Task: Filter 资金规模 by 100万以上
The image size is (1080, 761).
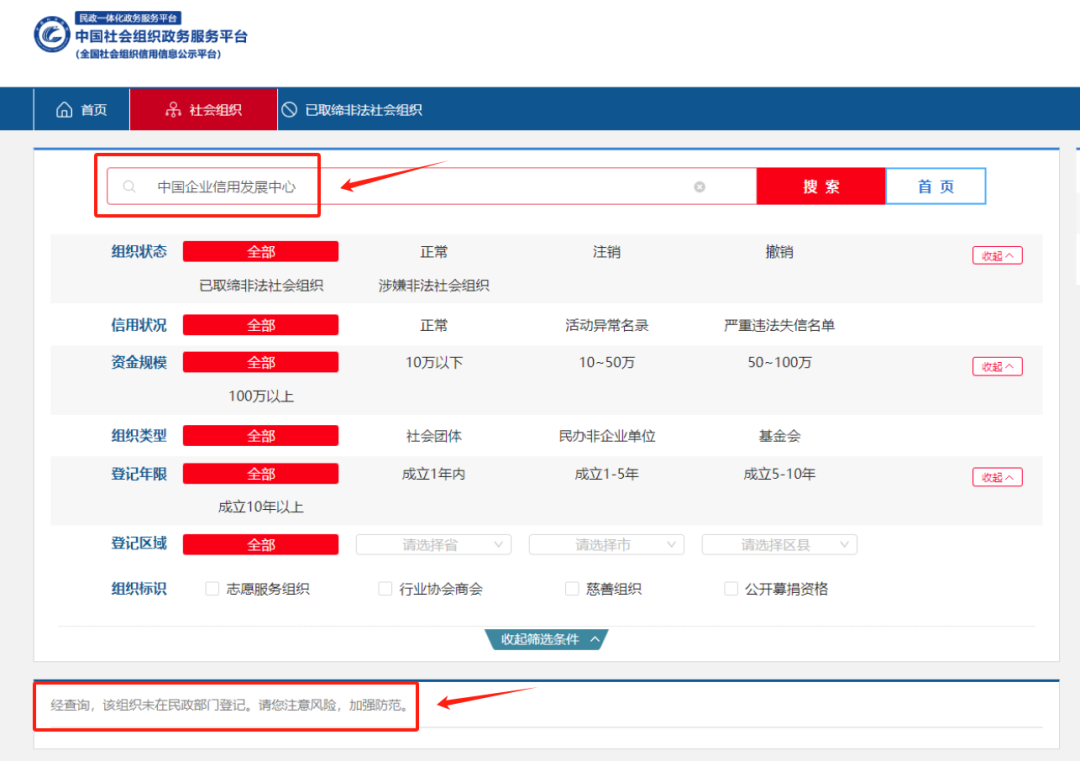Action: click(x=261, y=396)
